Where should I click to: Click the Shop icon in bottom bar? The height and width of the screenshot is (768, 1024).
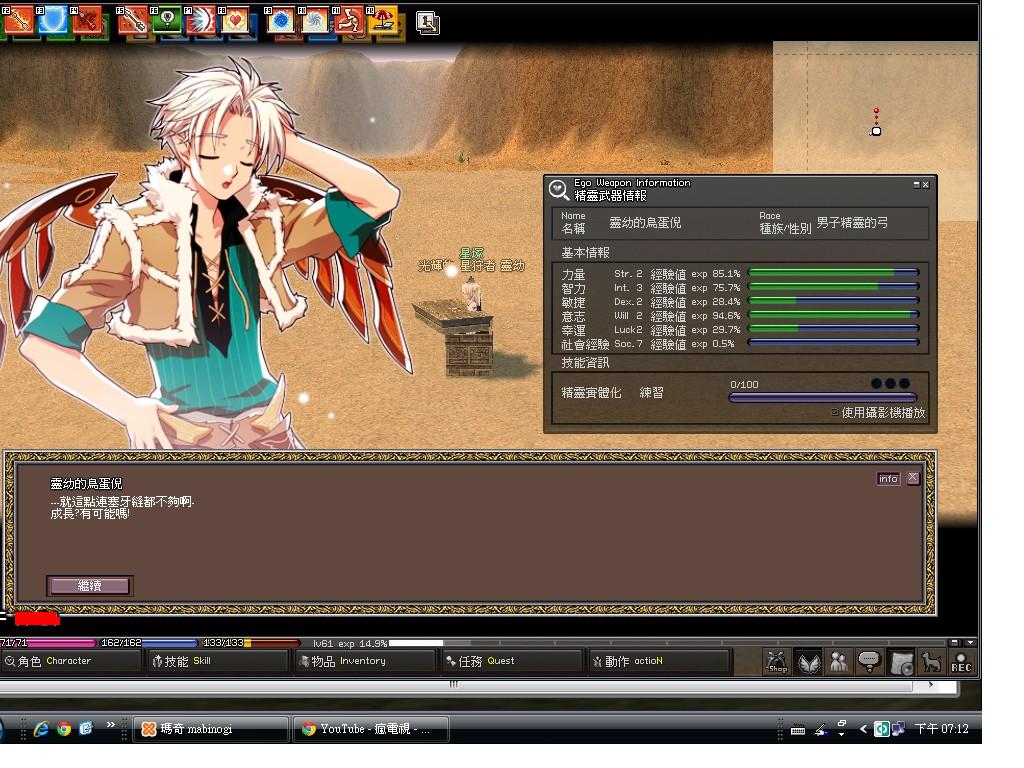(777, 661)
